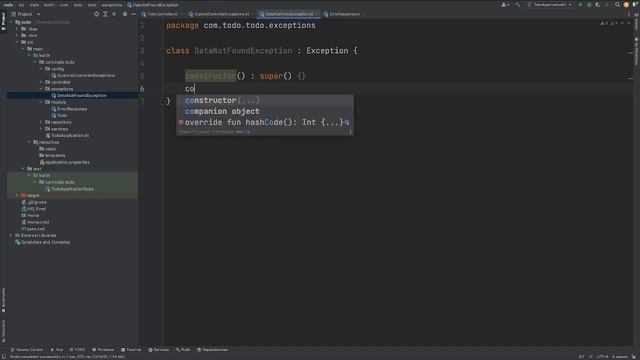Select the Todo model file

click(x=62, y=116)
